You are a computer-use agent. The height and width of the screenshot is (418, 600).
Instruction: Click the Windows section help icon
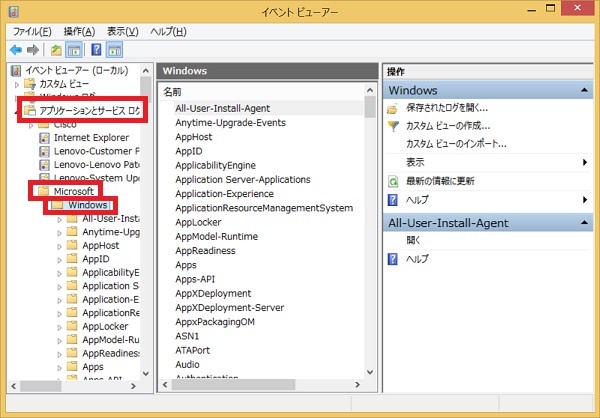coord(393,199)
